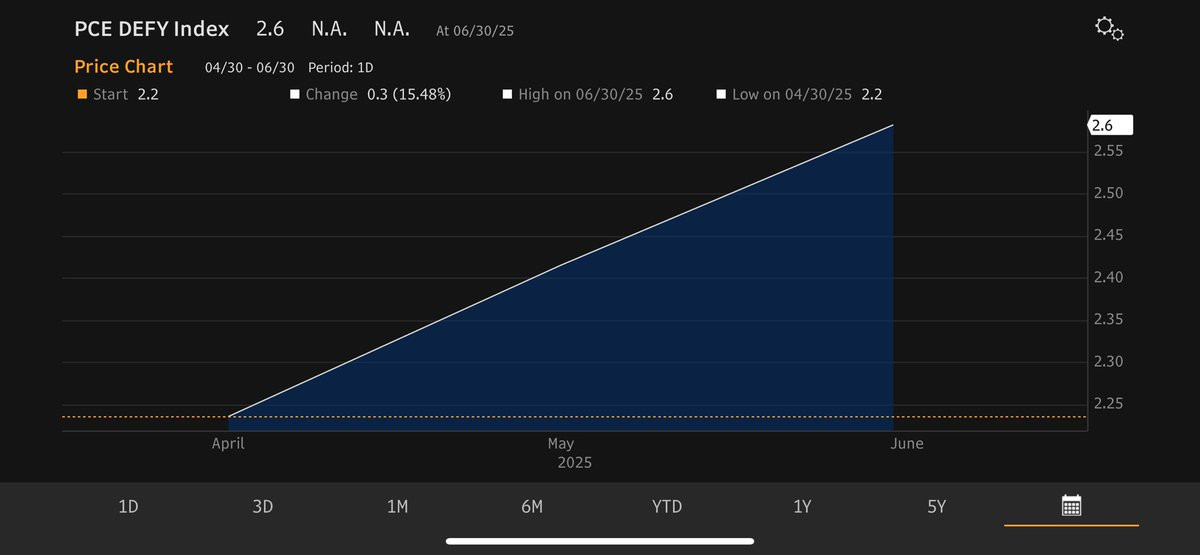Toggle the Change legend marker
This screenshot has width=1200, height=555.
295,95
